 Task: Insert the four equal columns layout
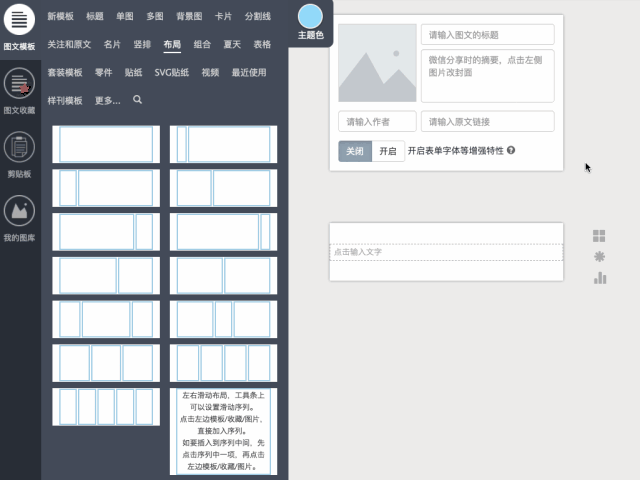coord(223,363)
